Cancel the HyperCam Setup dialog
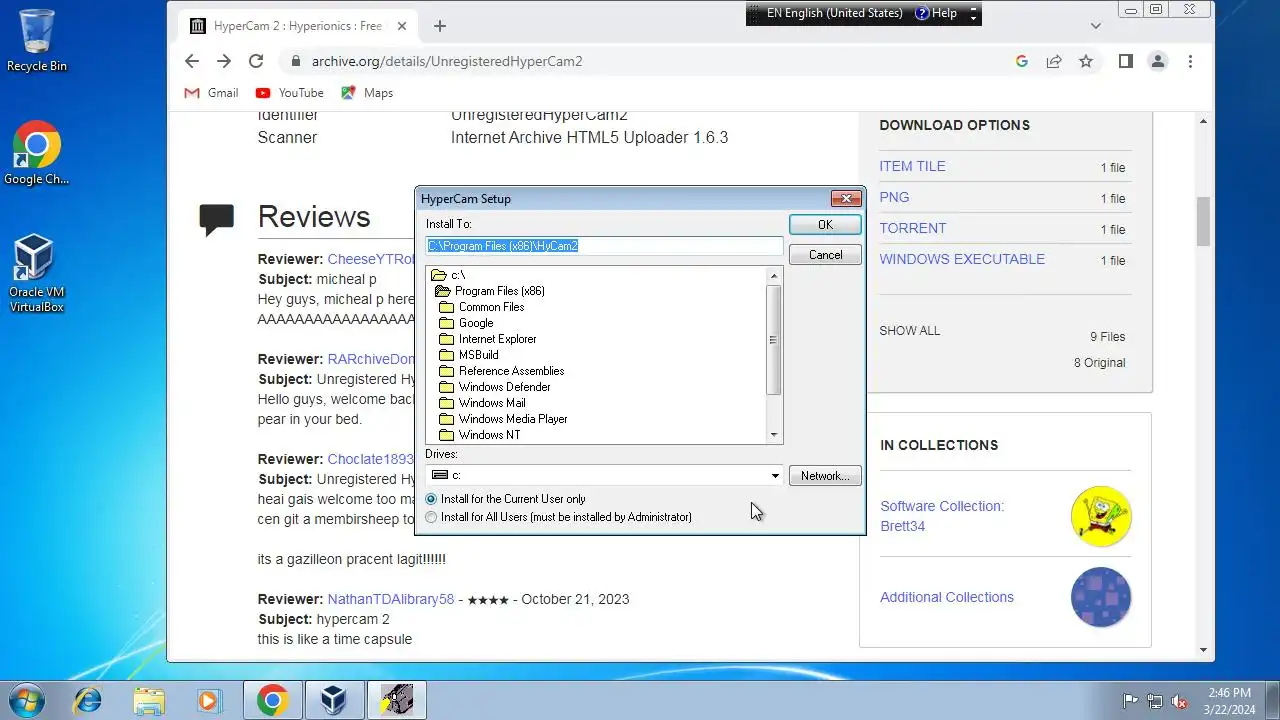This screenshot has width=1280, height=720. point(825,255)
